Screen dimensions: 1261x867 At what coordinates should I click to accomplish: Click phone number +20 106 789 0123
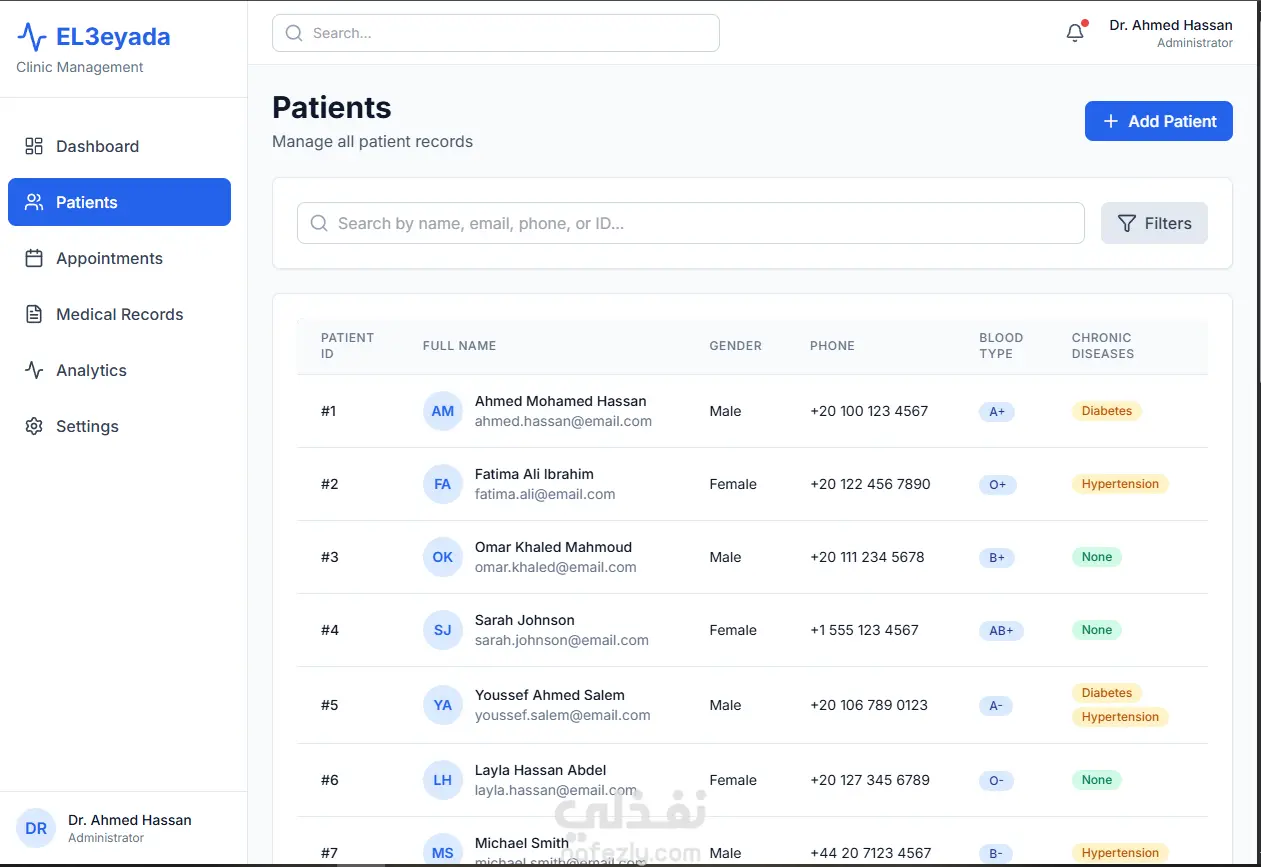(x=869, y=705)
